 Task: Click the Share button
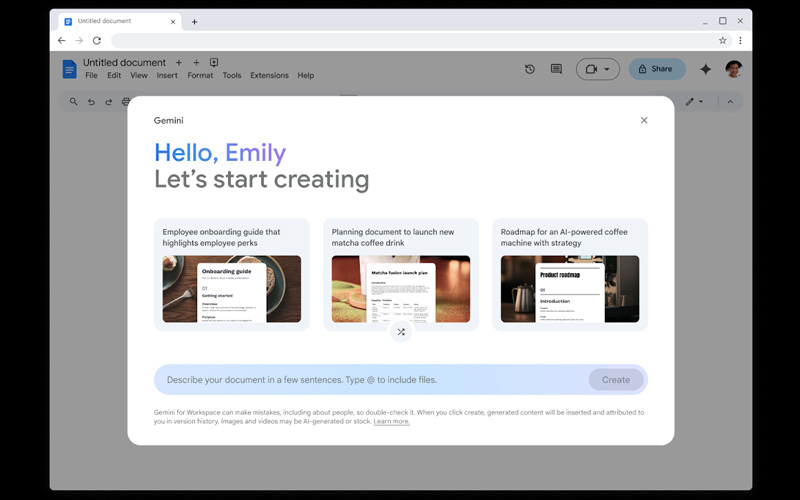[x=657, y=69]
